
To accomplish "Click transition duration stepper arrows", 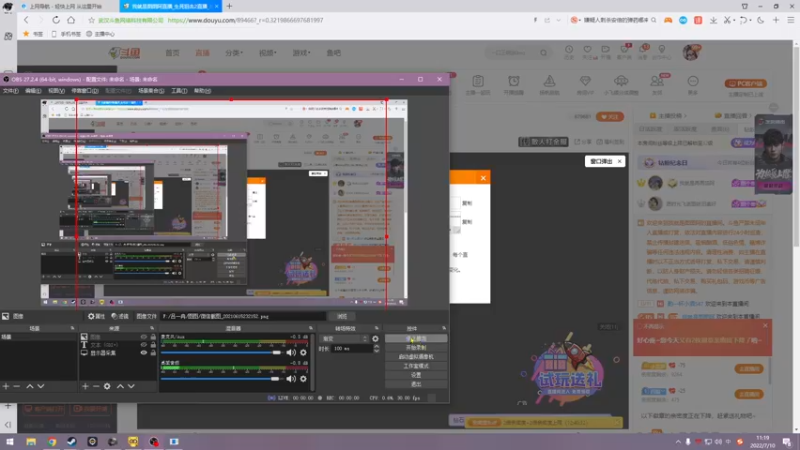I will [377, 348].
